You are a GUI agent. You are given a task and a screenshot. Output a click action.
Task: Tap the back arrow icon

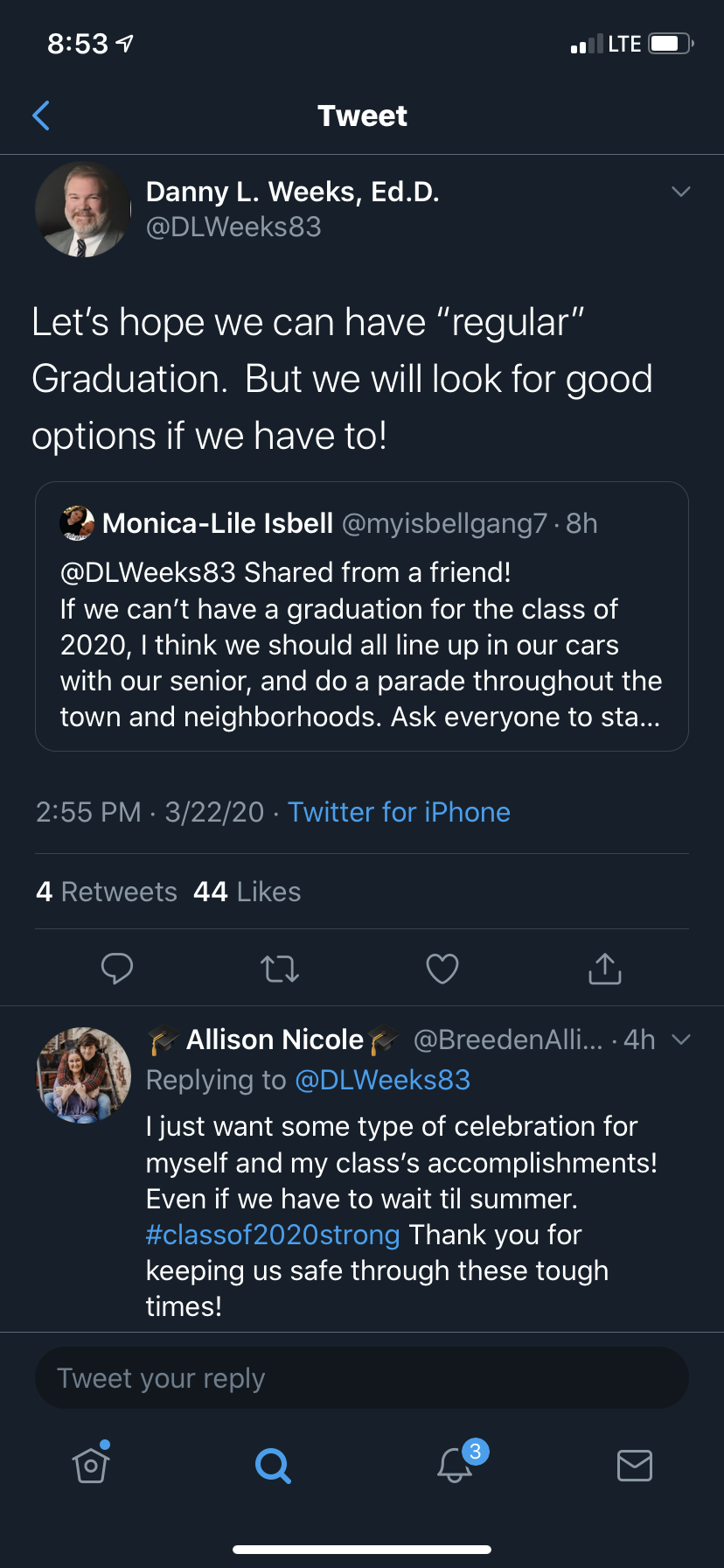coord(41,115)
